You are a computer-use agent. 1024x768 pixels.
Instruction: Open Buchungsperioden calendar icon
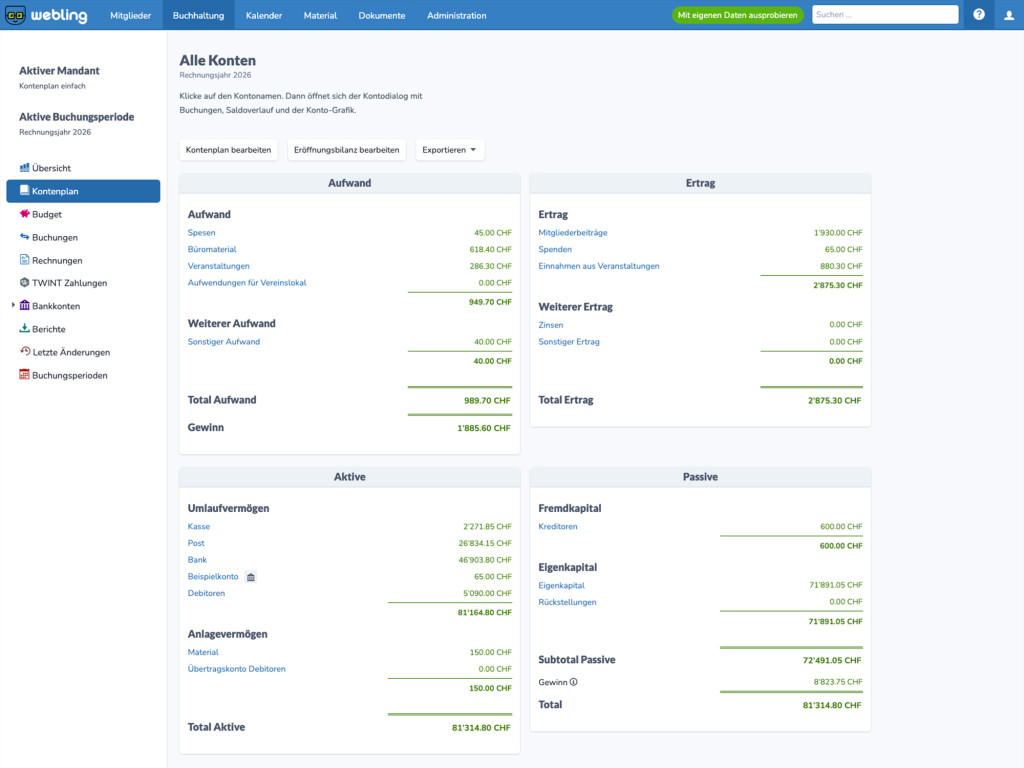24,375
